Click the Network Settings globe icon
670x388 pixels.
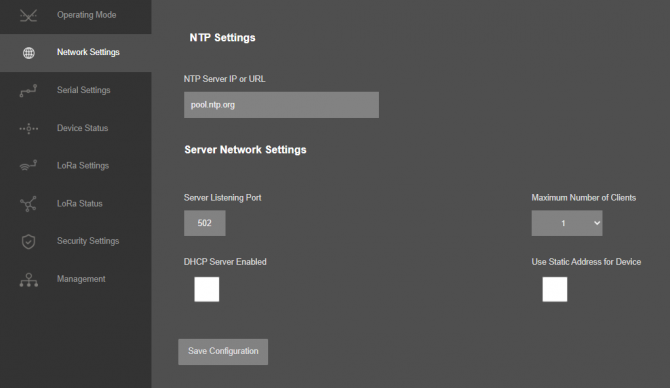click(x=29, y=53)
